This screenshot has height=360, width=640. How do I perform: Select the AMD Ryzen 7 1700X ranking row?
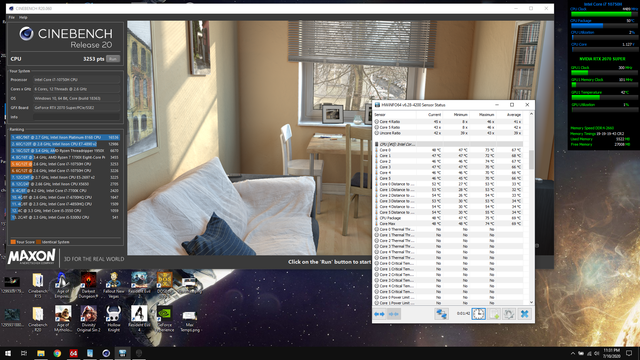(65, 157)
